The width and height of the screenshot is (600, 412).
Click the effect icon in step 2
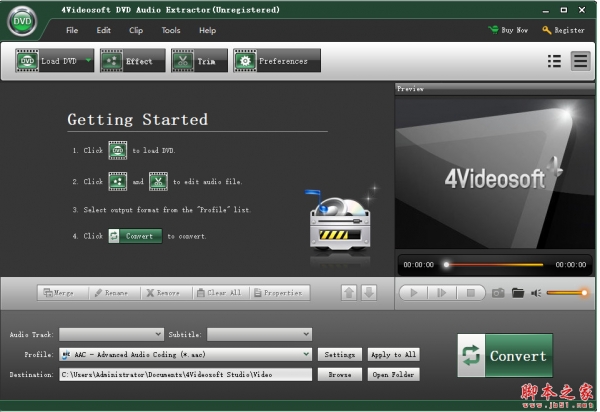[x=117, y=181]
